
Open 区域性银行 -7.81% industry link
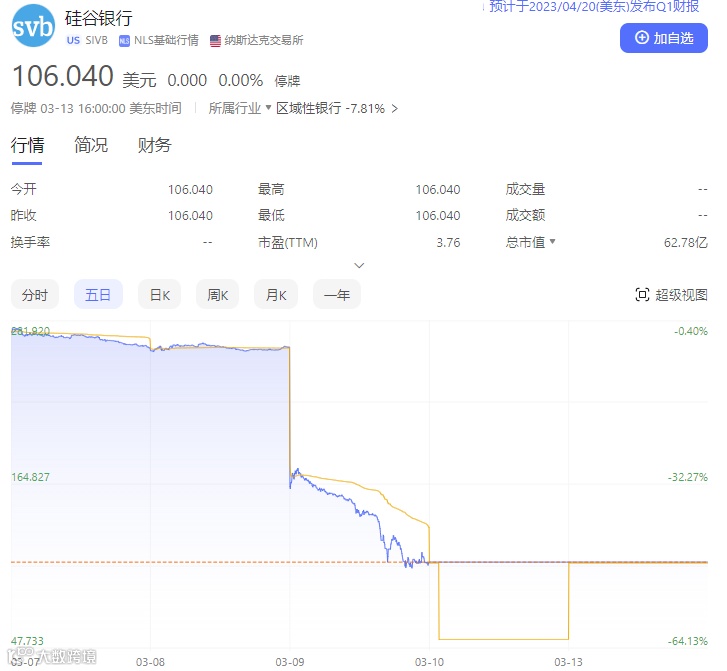click(337, 109)
